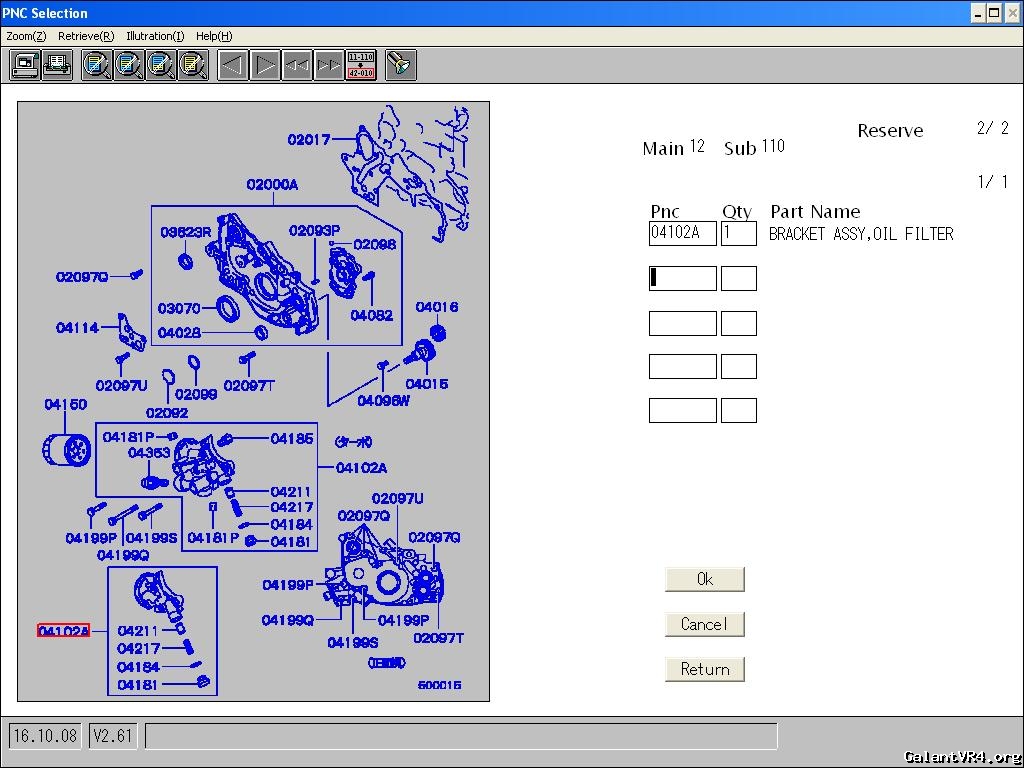Click the Qty field showing 1
The width and height of the screenshot is (1024, 768).
[x=738, y=234]
